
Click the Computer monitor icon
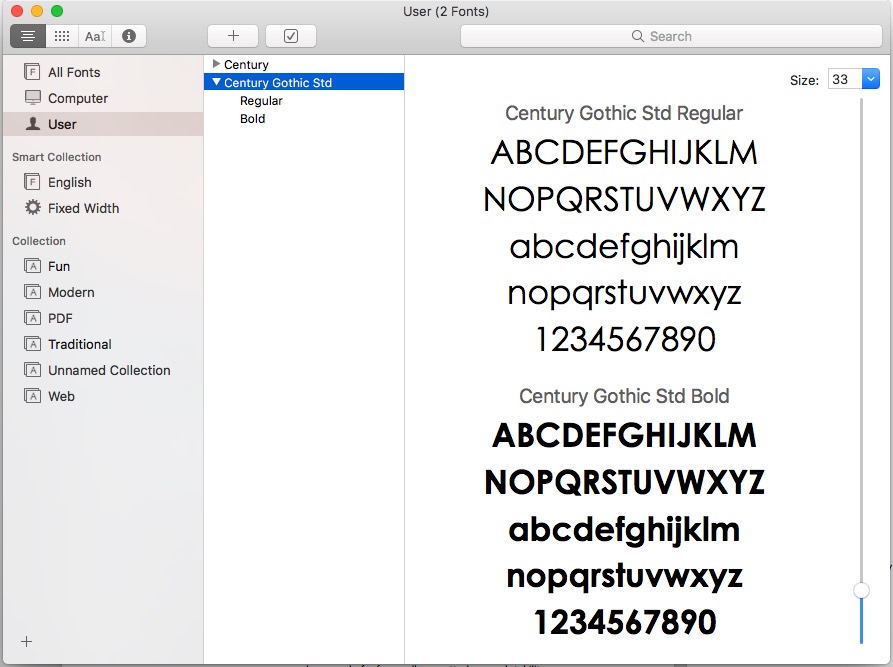click(x=33, y=97)
